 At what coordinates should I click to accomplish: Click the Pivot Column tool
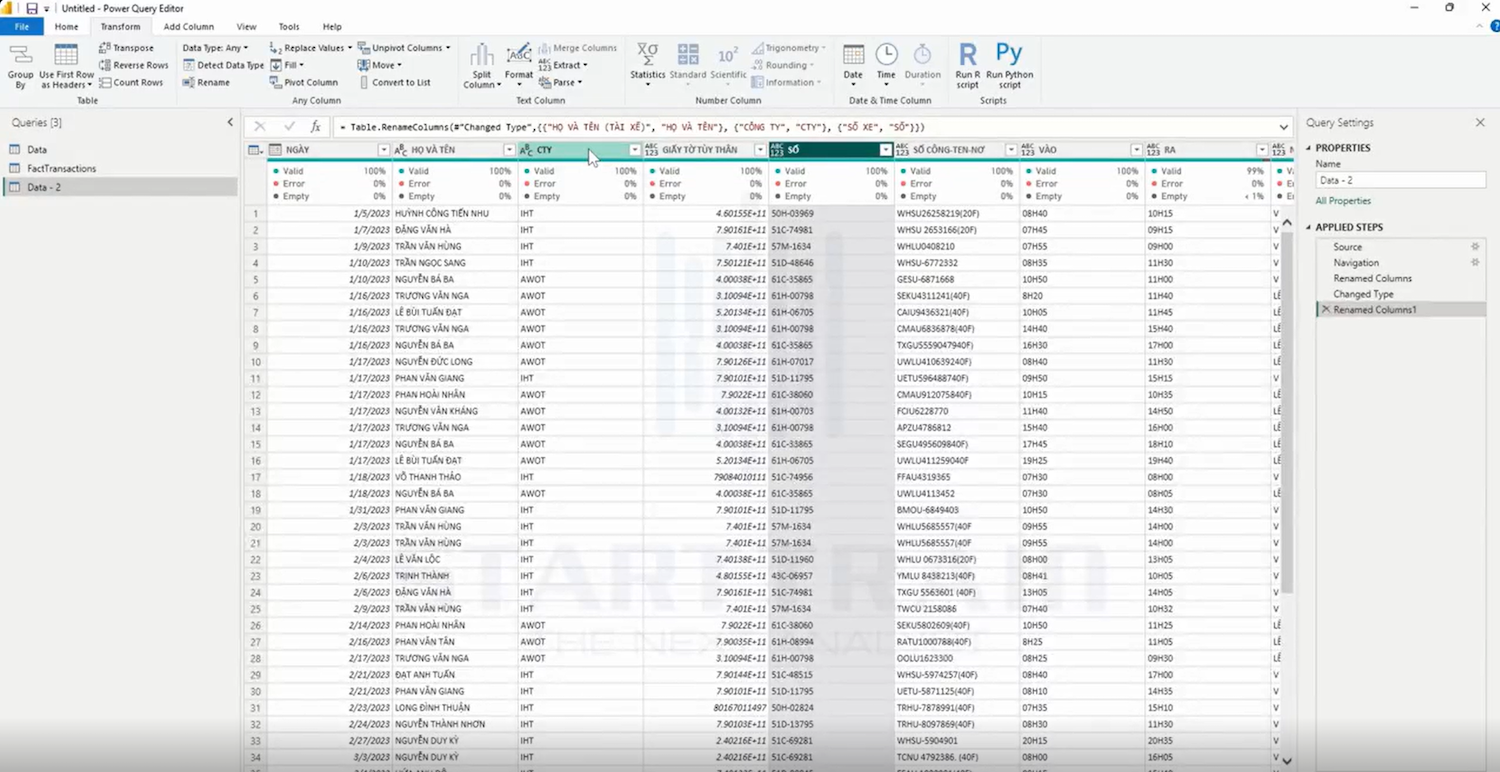[x=304, y=82]
